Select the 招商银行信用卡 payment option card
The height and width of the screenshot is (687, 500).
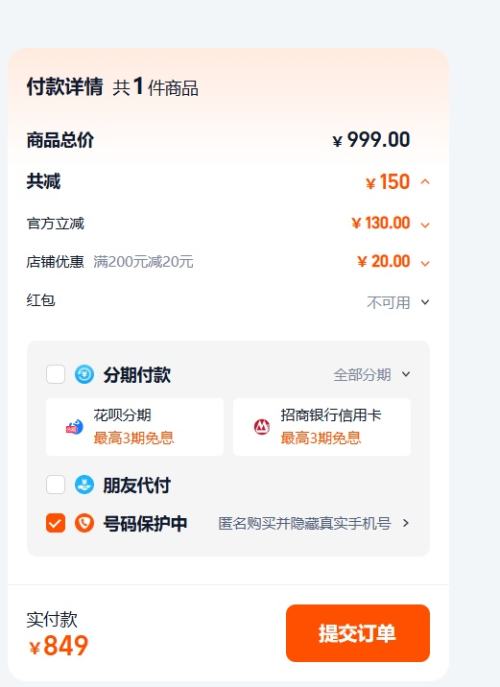(x=322, y=427)
